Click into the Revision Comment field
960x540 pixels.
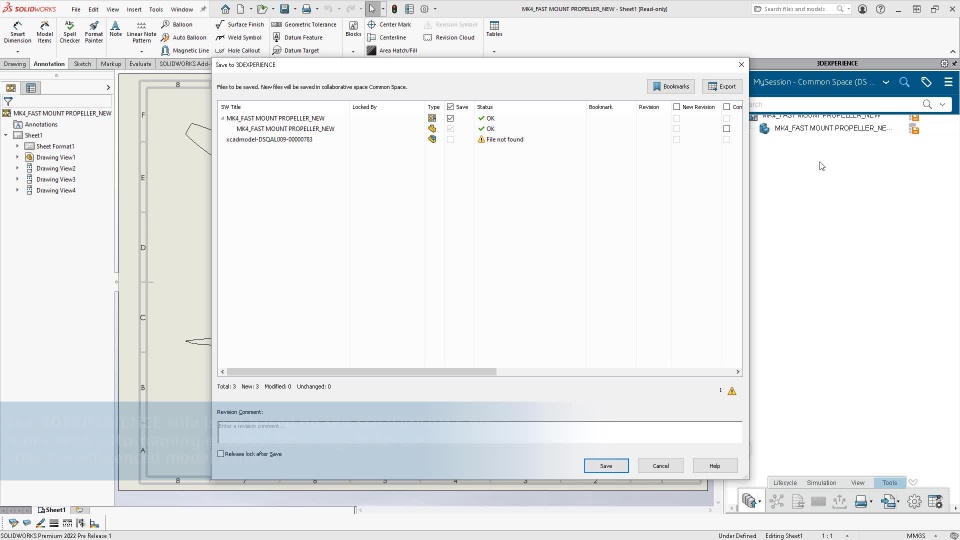tap(479, 431)
